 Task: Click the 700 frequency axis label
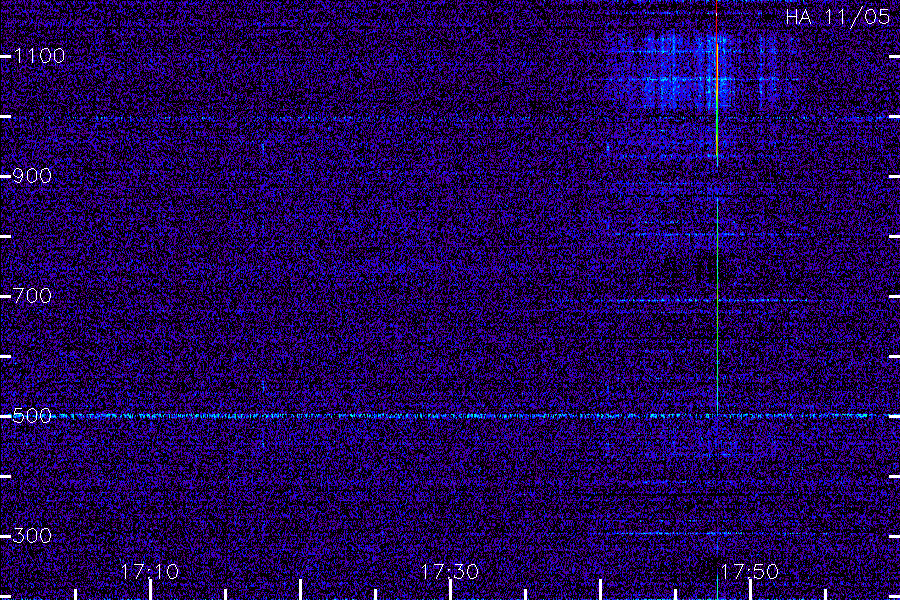(32, 296)
